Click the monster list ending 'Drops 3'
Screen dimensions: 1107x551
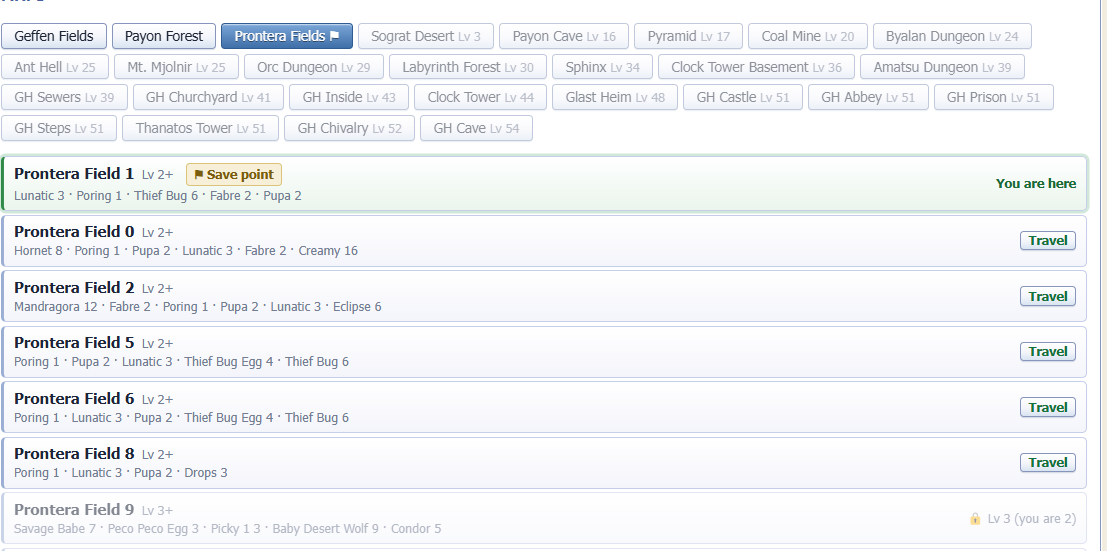click(x=121, y=473)
